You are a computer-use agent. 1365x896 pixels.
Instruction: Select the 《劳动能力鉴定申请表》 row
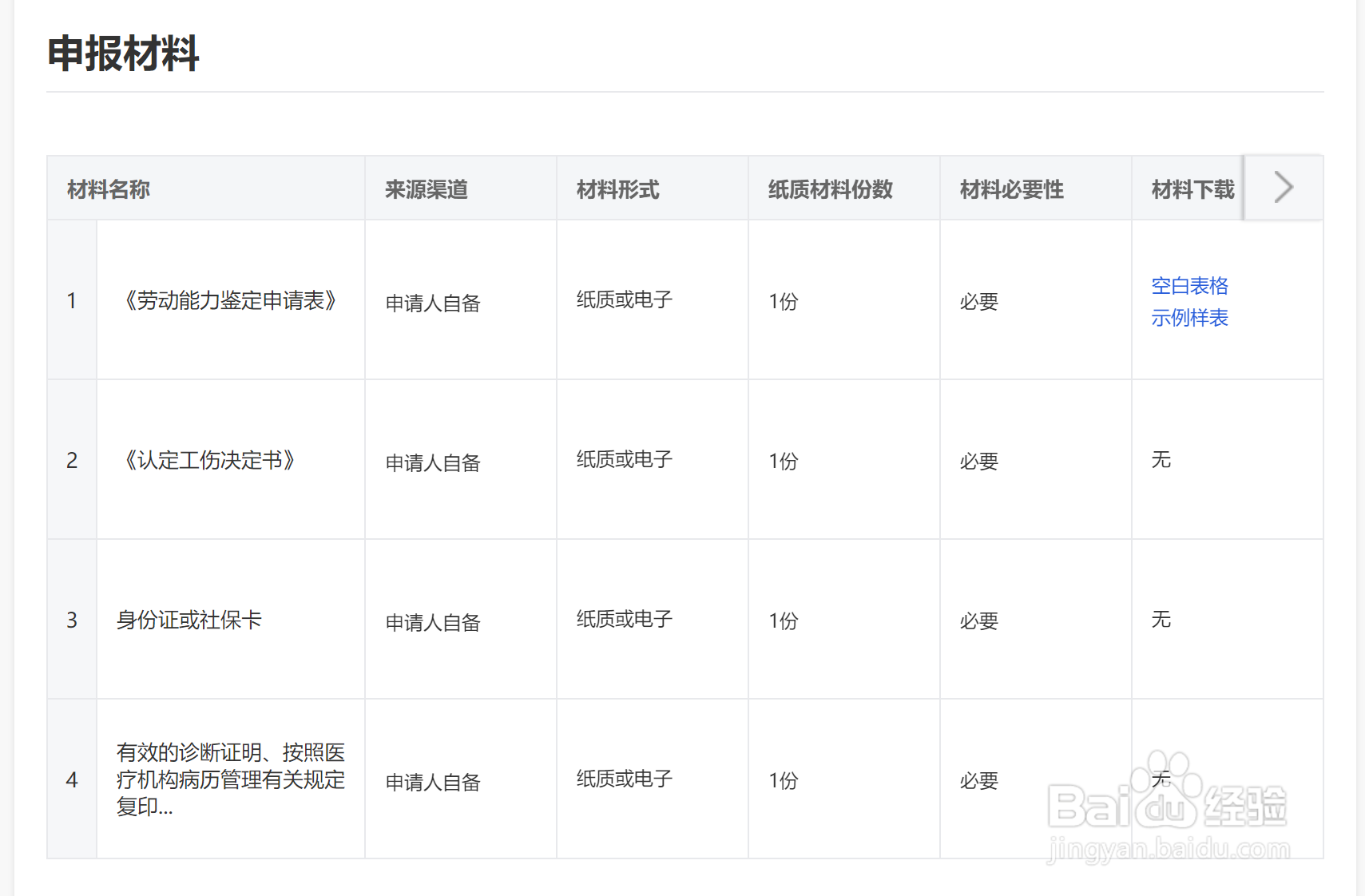(231, 301)
